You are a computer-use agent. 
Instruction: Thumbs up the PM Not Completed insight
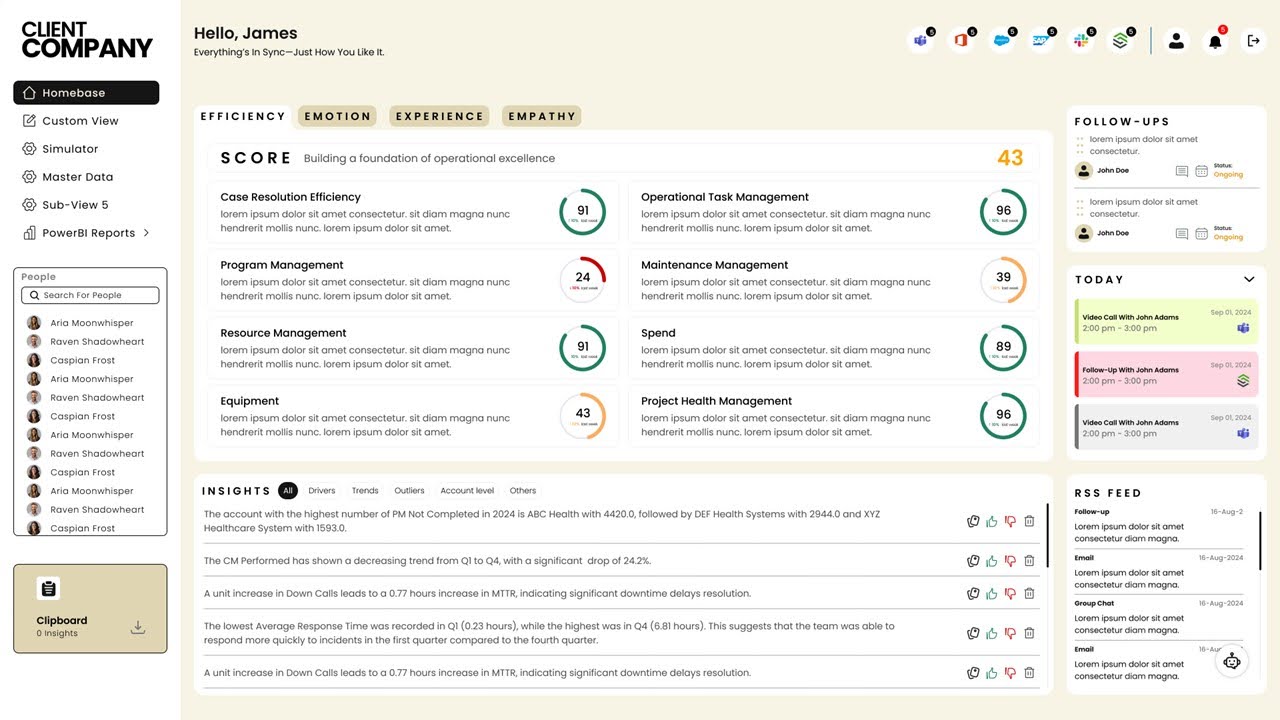tap(992, 521)
